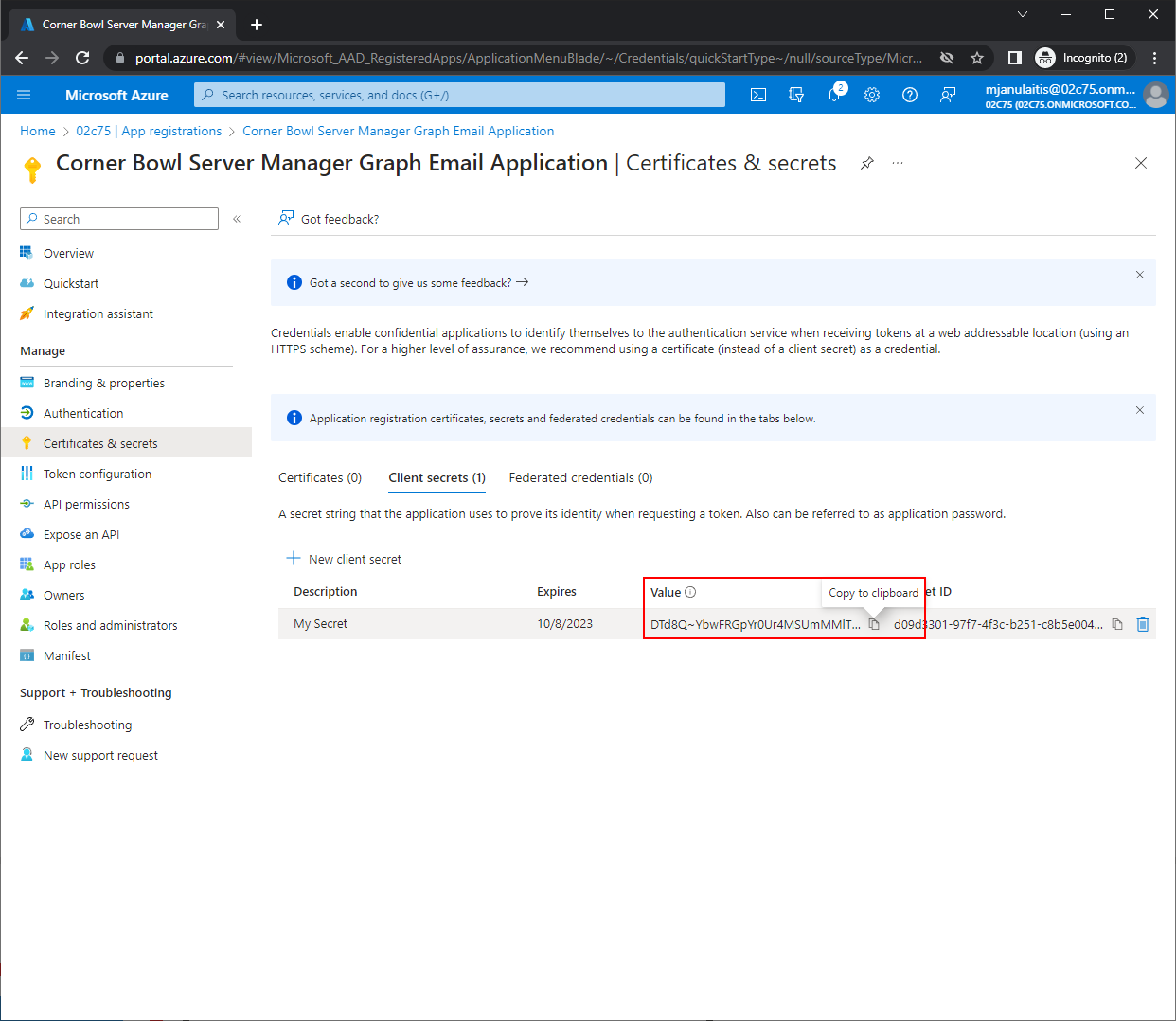Click the feedback icon in top bar
The height and width of the screenshot is (1021, 1176).
[948, 95]
